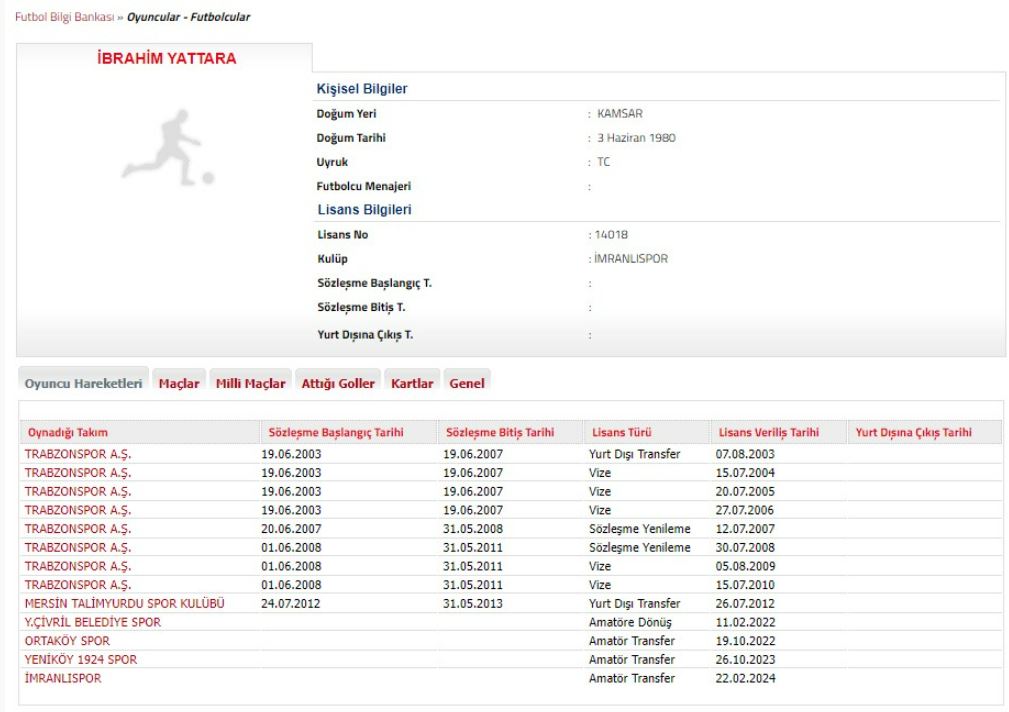This screenshot has height=712, width=1009.
Task: Open the YENİKÖY 1924 SPOR link
Action: 81,659
